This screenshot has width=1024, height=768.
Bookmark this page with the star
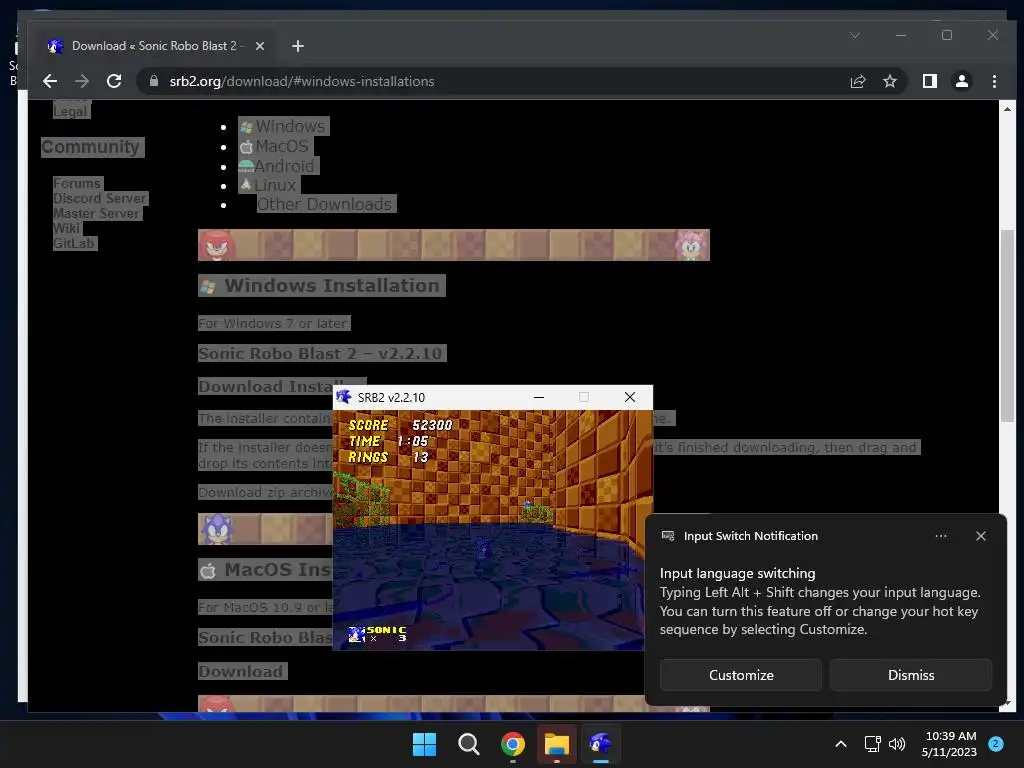point(889,81)
